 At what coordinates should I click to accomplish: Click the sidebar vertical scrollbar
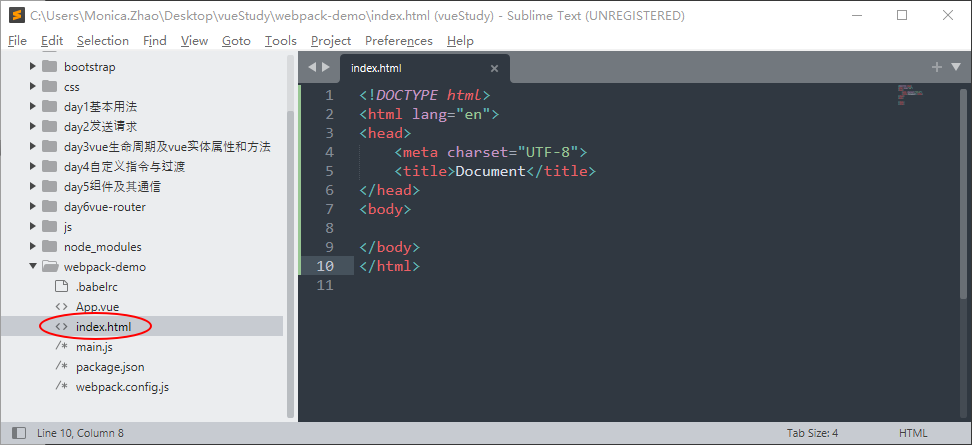pos(291,263)
